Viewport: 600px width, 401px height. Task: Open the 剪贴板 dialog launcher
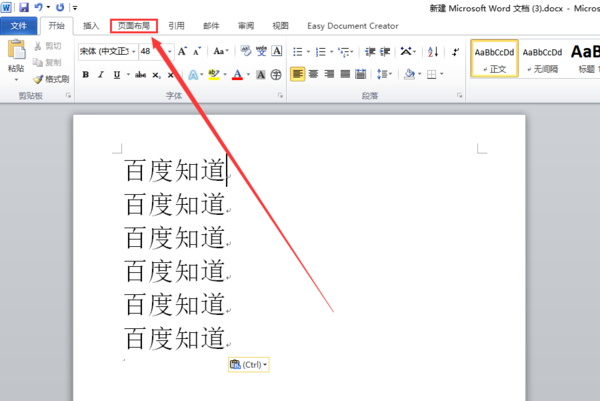point(68,95)
